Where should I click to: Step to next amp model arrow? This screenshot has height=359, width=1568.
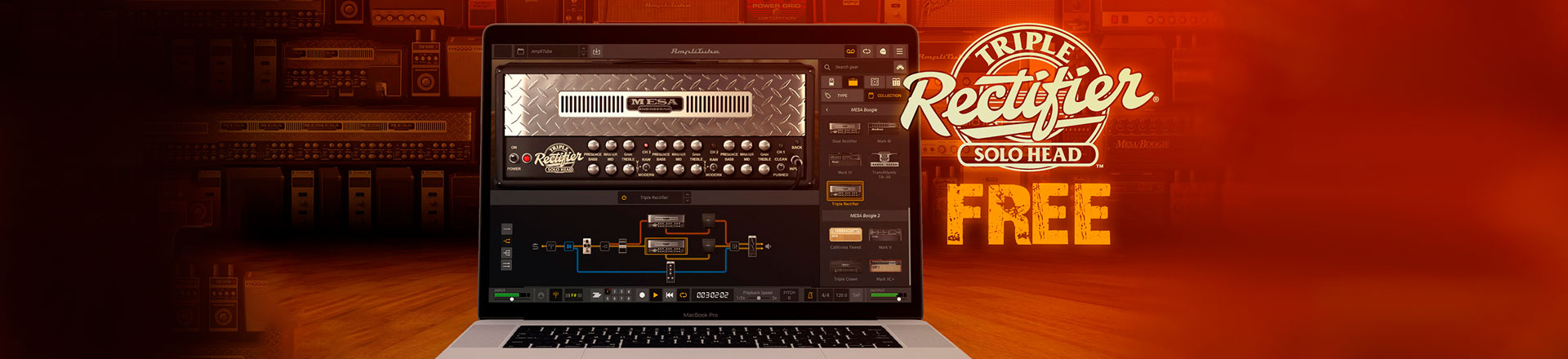click(x=688, y=201)
